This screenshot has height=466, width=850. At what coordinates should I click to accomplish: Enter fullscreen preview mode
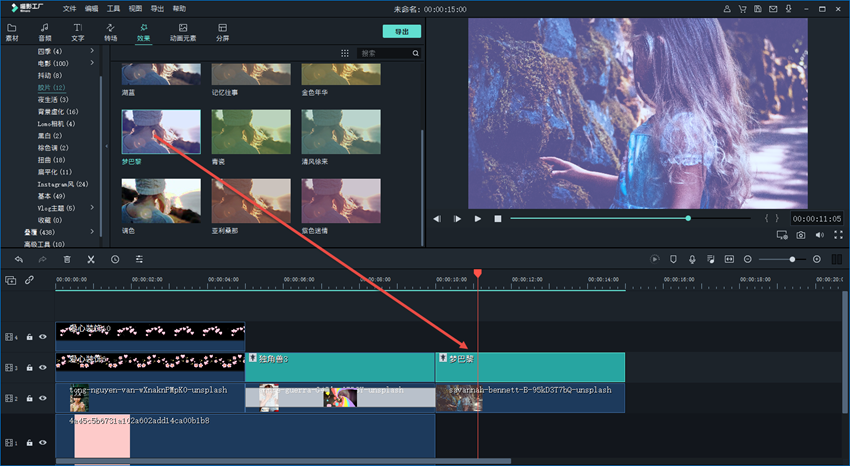(839, 235)
